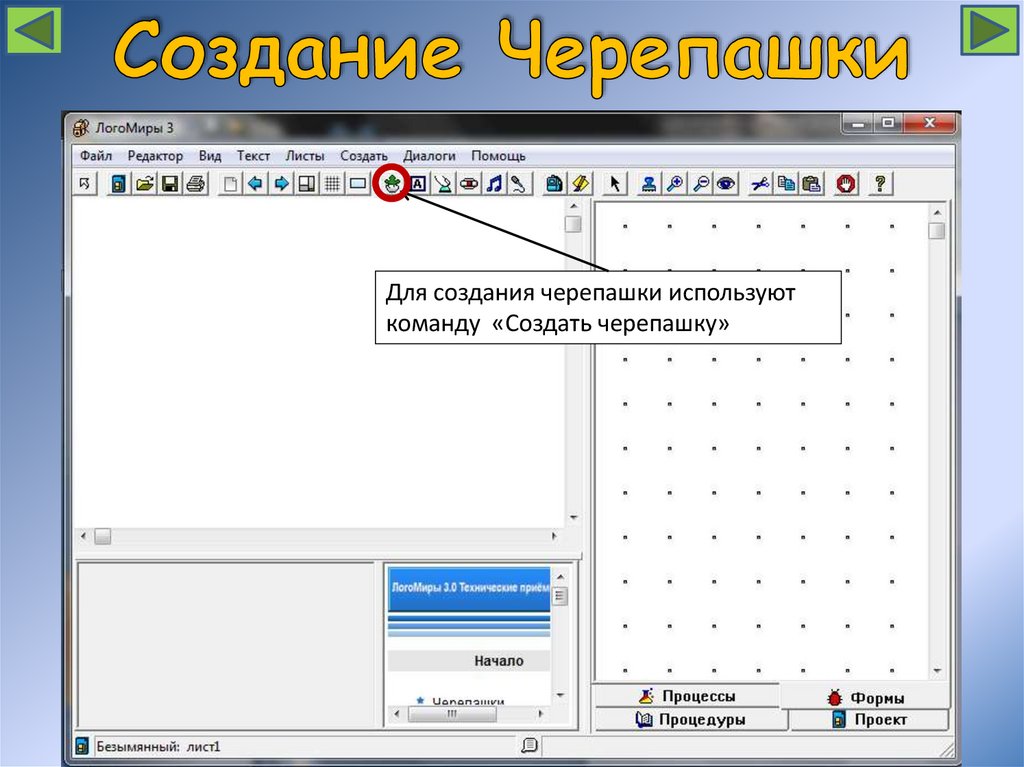1024x767 pixels.
Task: Click inside the empty command center field
Action: tap(226, 644)
